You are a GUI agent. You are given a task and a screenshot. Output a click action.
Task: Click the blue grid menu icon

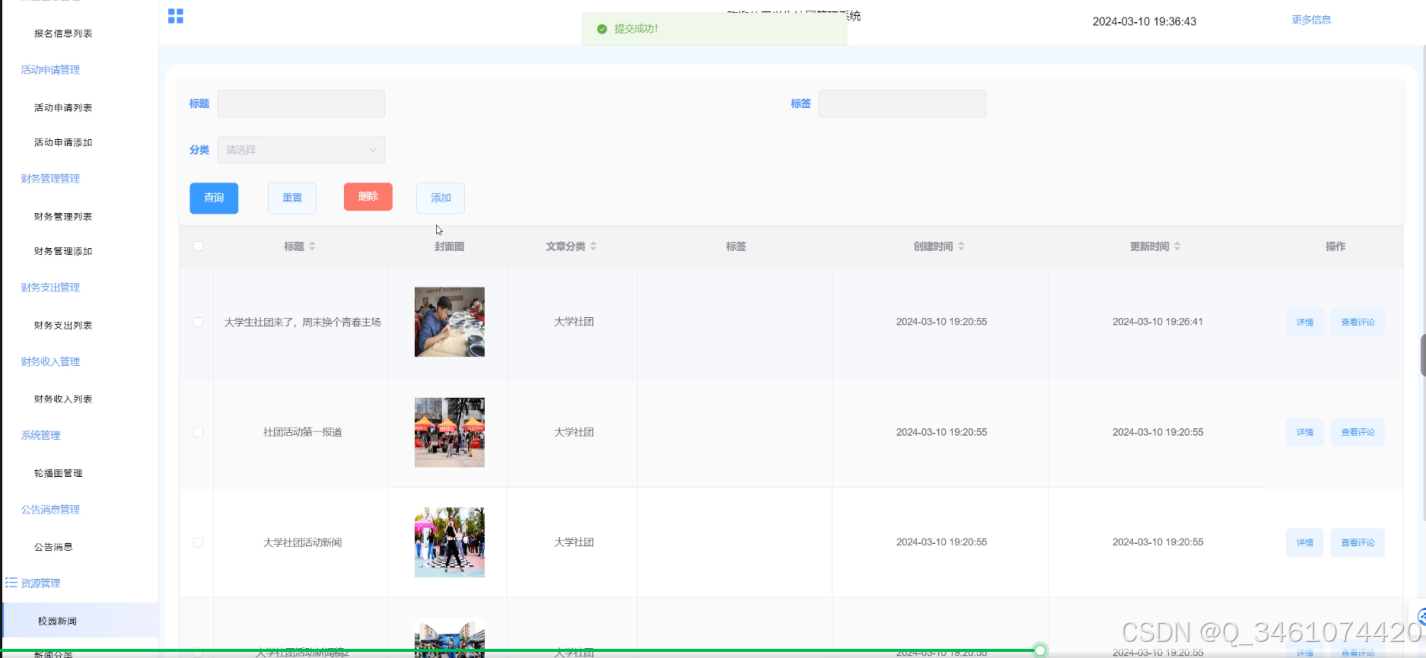175,16
